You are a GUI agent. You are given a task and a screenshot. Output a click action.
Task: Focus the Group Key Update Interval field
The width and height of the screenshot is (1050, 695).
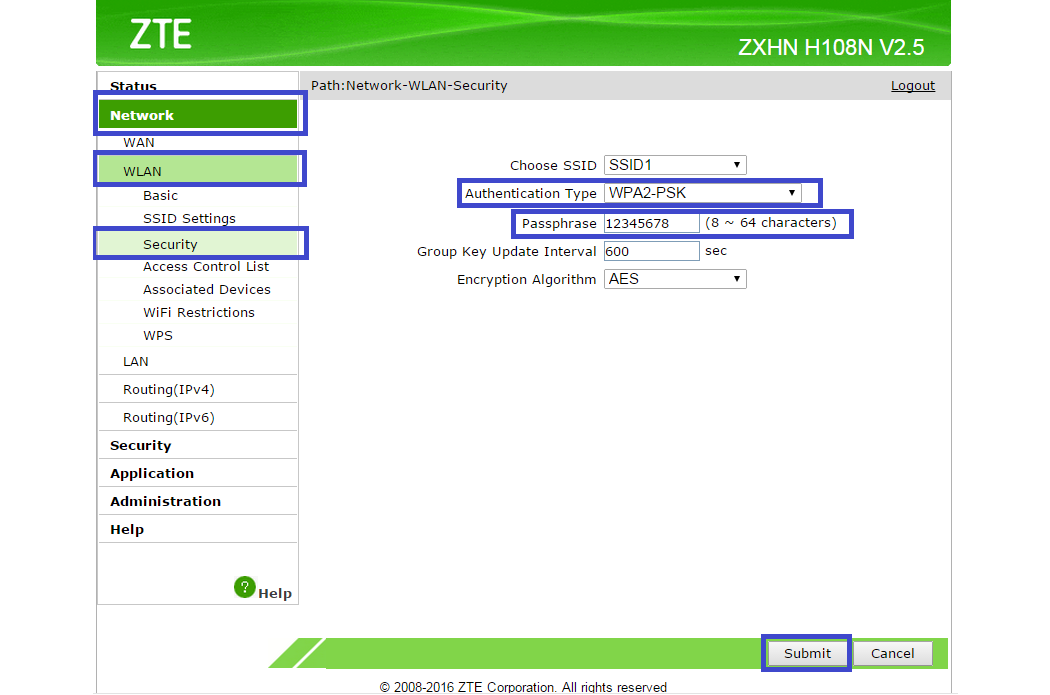tap(652, 251)
